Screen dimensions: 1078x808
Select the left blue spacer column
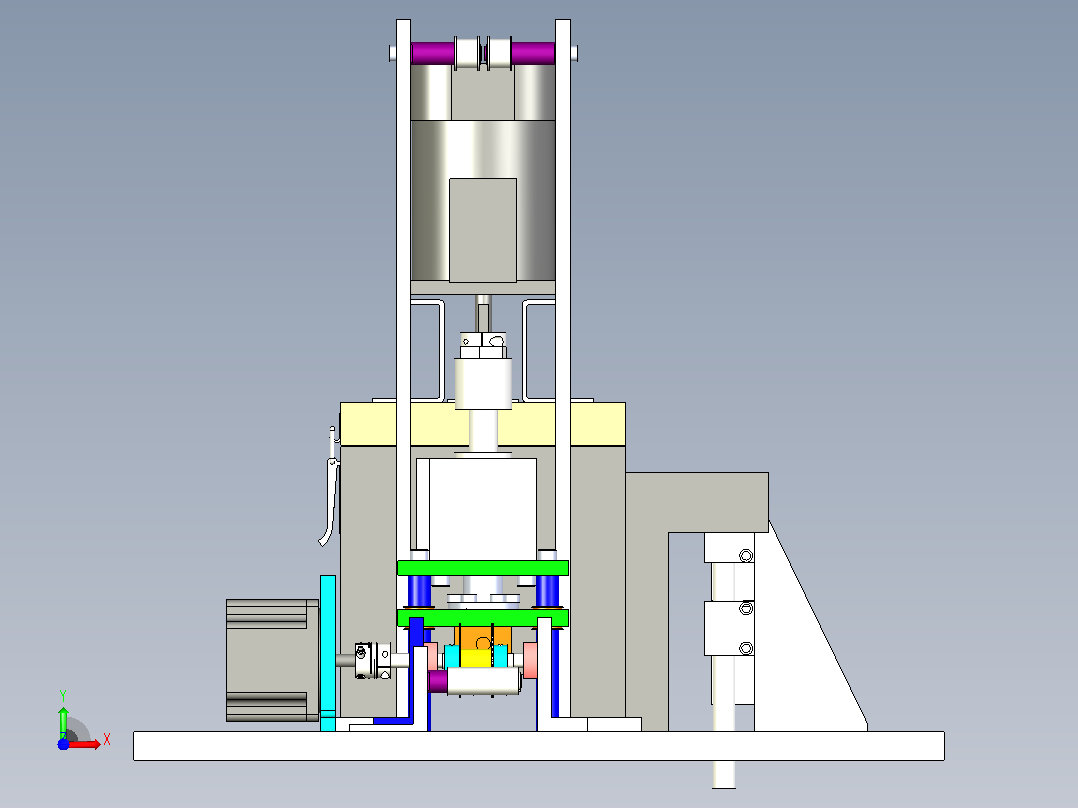point(419,592)
